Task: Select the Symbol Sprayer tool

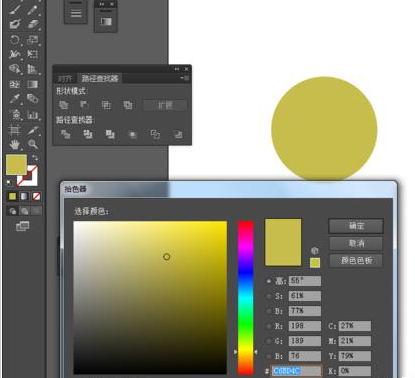Action: click(15, 114)
